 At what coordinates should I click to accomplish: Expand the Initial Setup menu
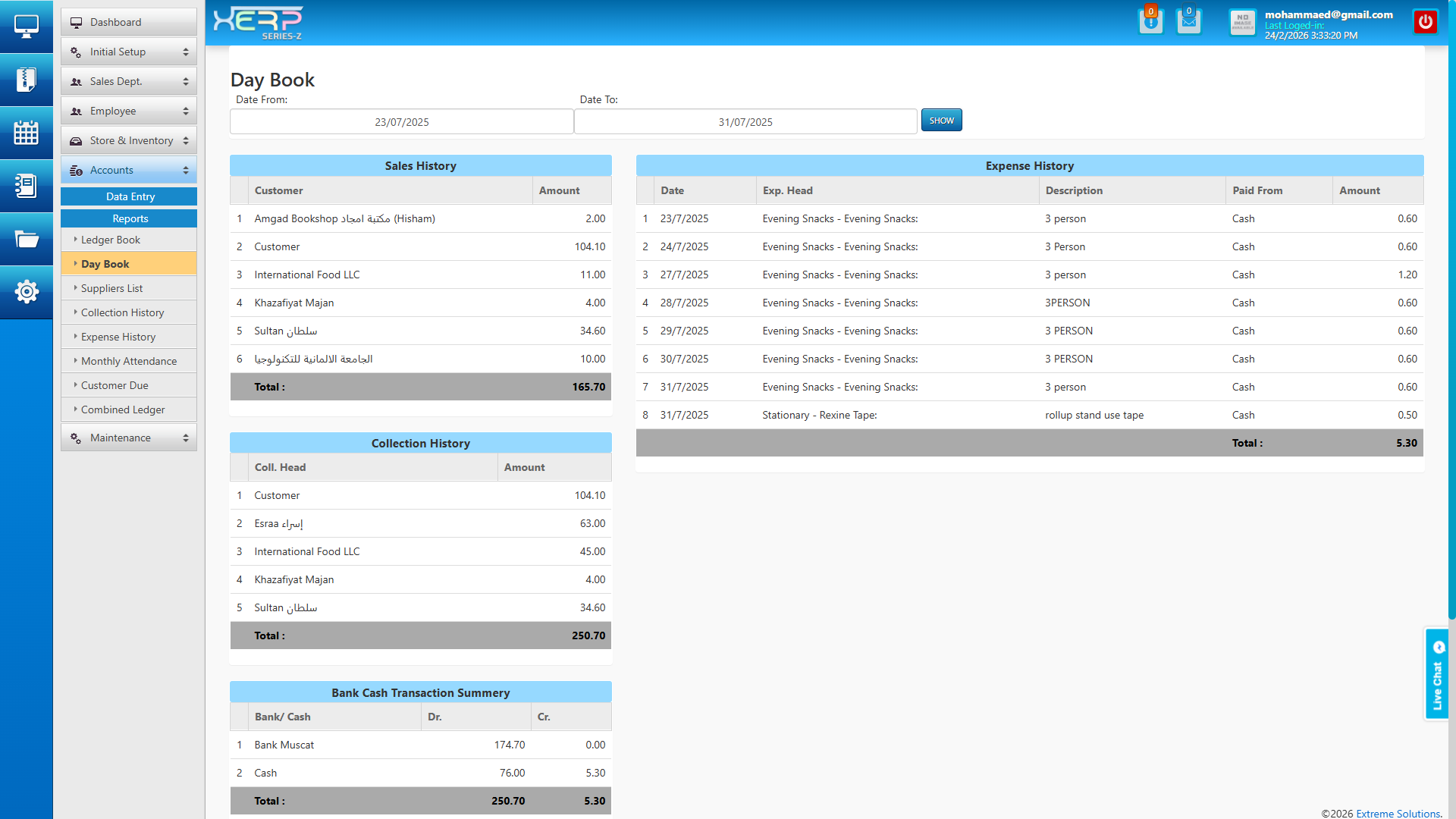pyautogui.click(x=129, y=52)
